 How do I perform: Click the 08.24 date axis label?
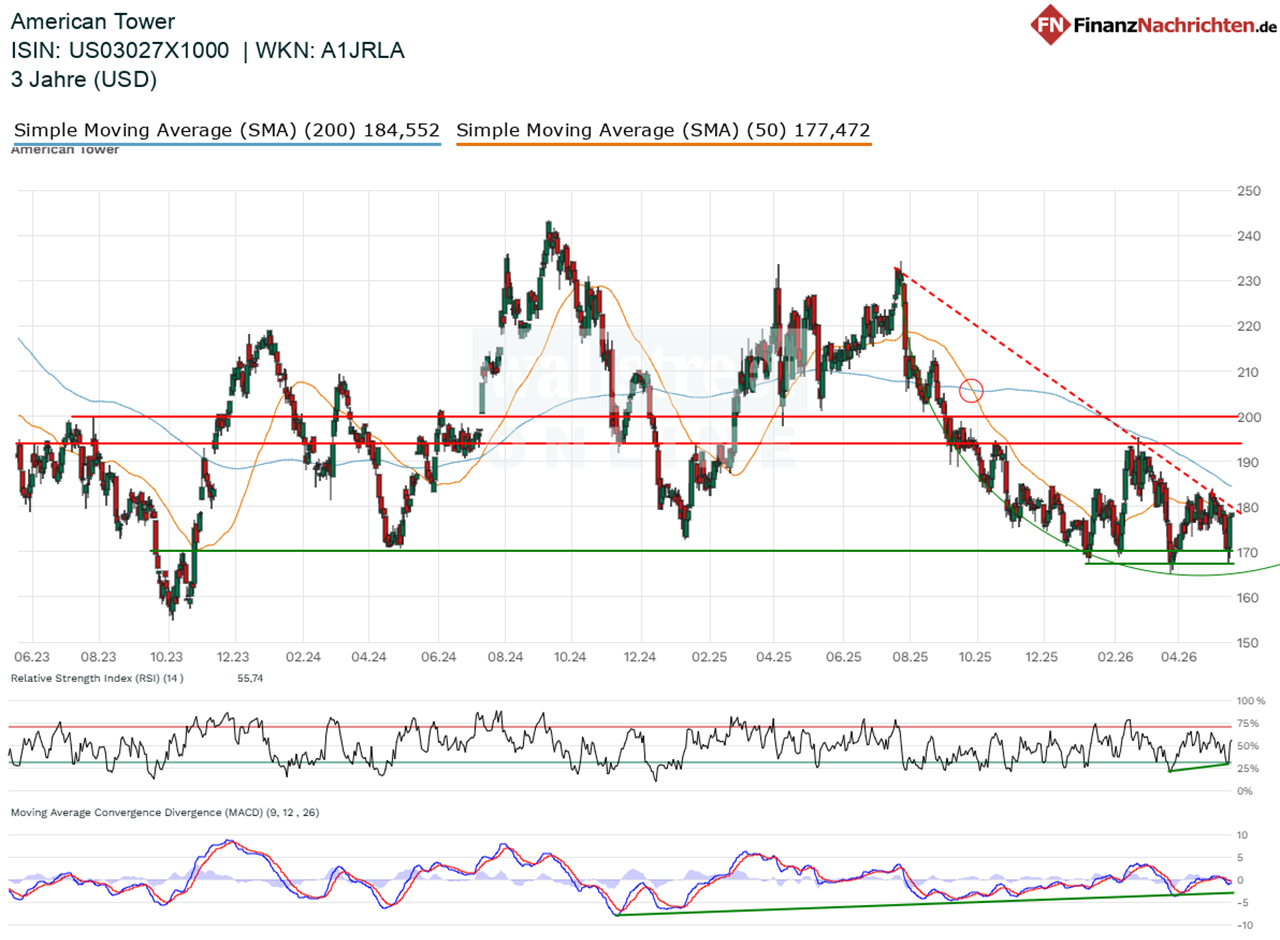505,656
